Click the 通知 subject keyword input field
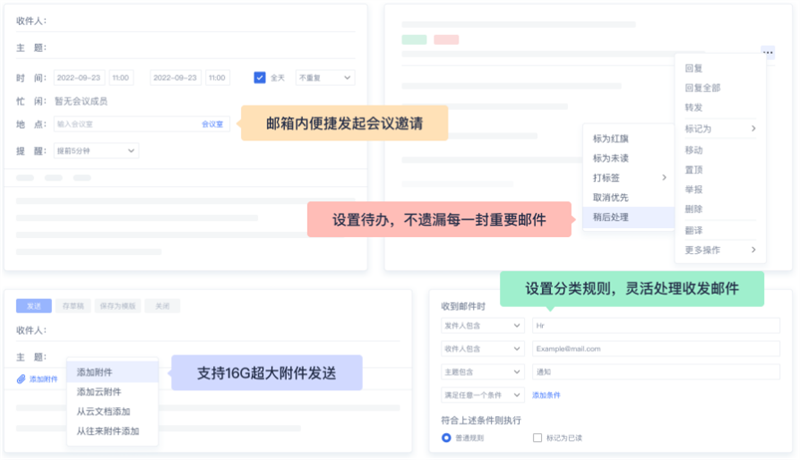This screenshot has width=800, height=460. [x=656, y=372]
